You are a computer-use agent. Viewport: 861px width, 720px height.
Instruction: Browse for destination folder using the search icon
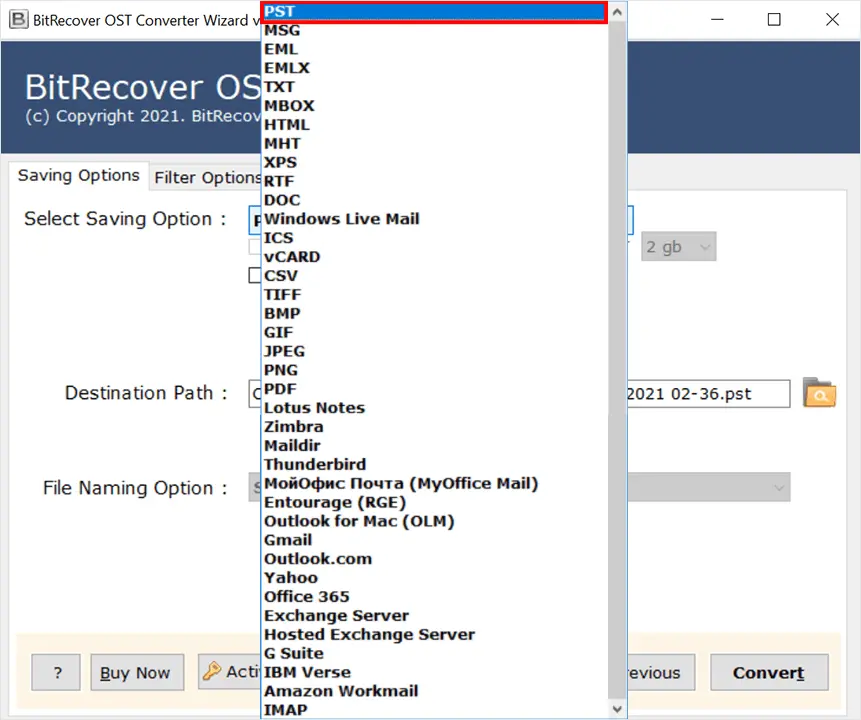tap(820, 393)
